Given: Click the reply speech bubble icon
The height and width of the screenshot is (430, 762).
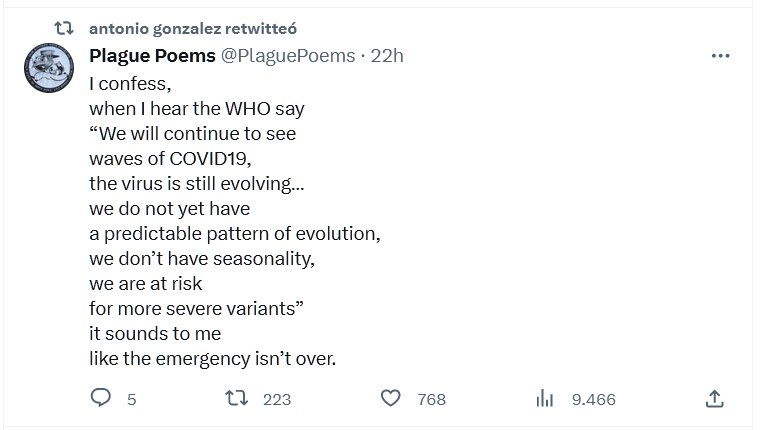Looking at the screenshot, I should pyautogui.click(x=100, y=399).
